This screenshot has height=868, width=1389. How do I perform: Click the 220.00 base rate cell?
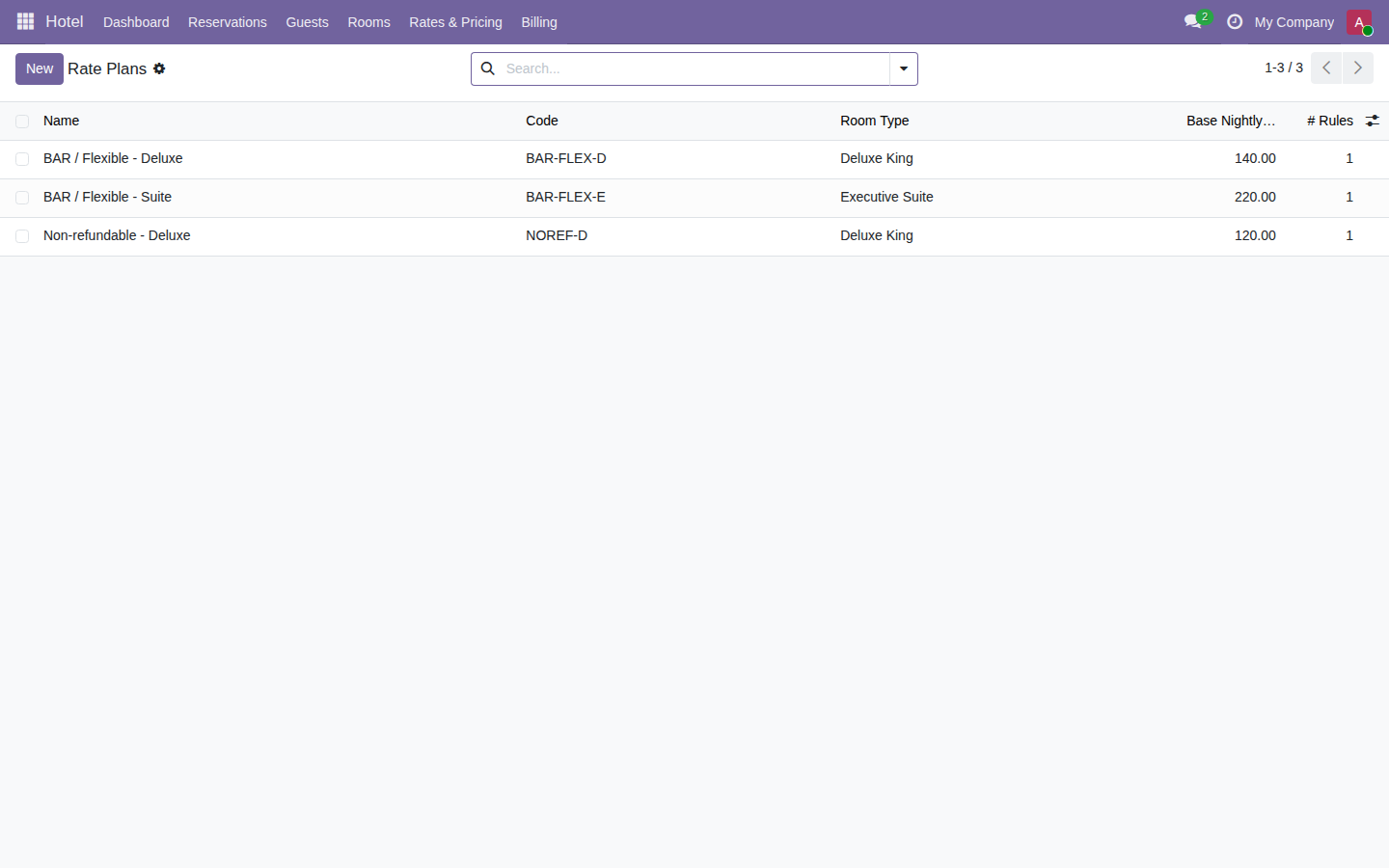(x=1255, y=197)
